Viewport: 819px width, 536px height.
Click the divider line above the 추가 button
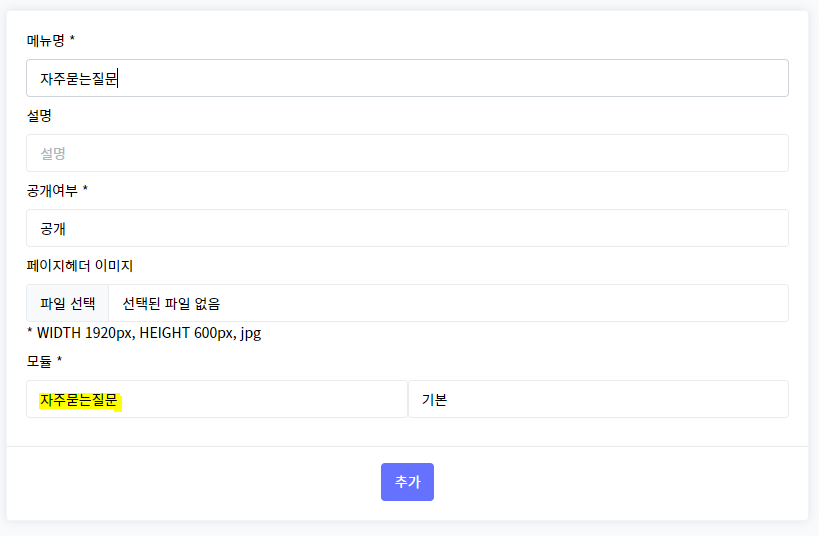point(407,447)
